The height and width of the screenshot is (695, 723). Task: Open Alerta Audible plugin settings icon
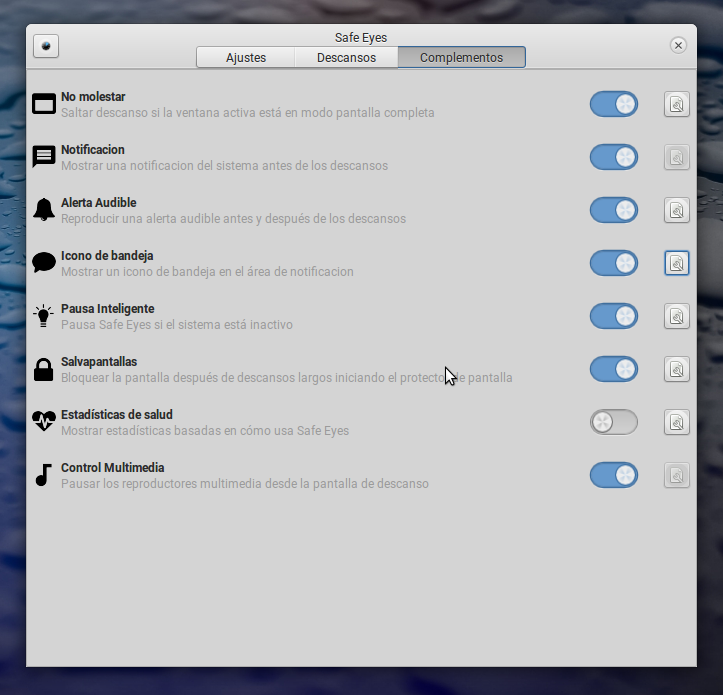coord(677,210)
